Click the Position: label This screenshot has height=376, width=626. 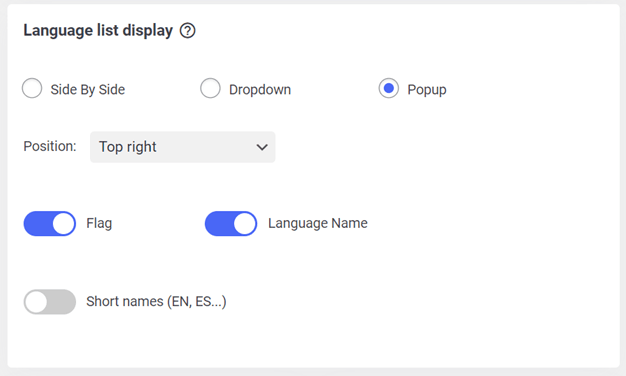tap(50, 146)
